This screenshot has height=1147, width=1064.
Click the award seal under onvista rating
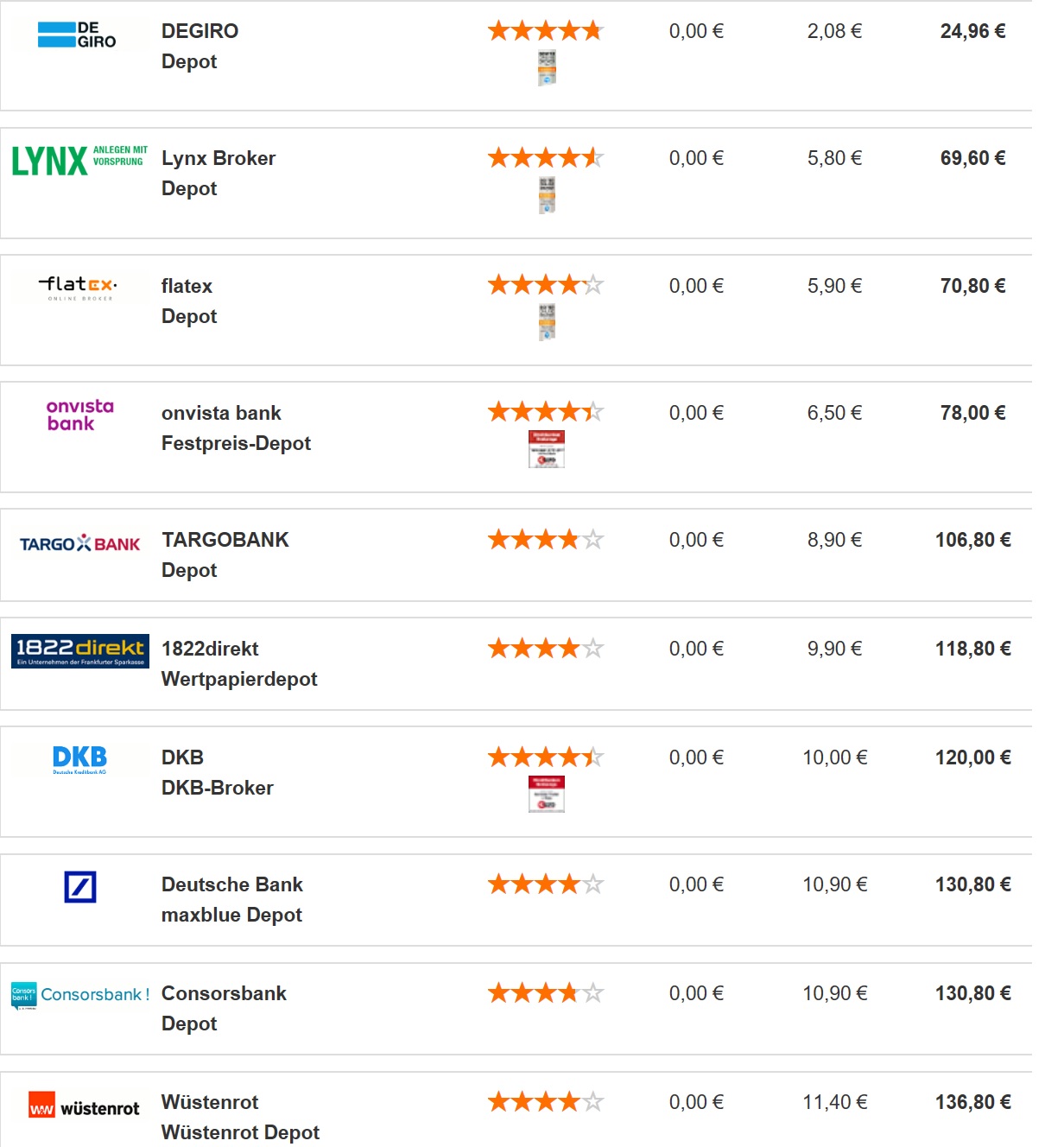(547, 449)
